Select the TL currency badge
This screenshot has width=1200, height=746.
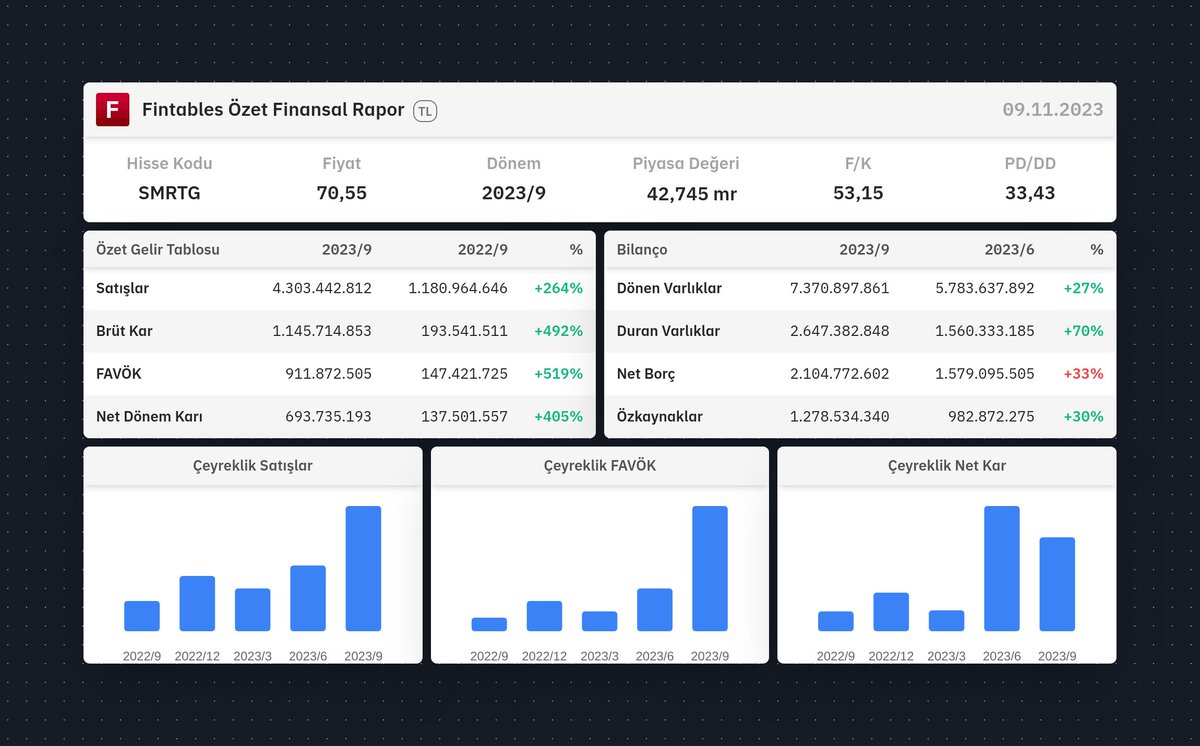pos(424,111)
